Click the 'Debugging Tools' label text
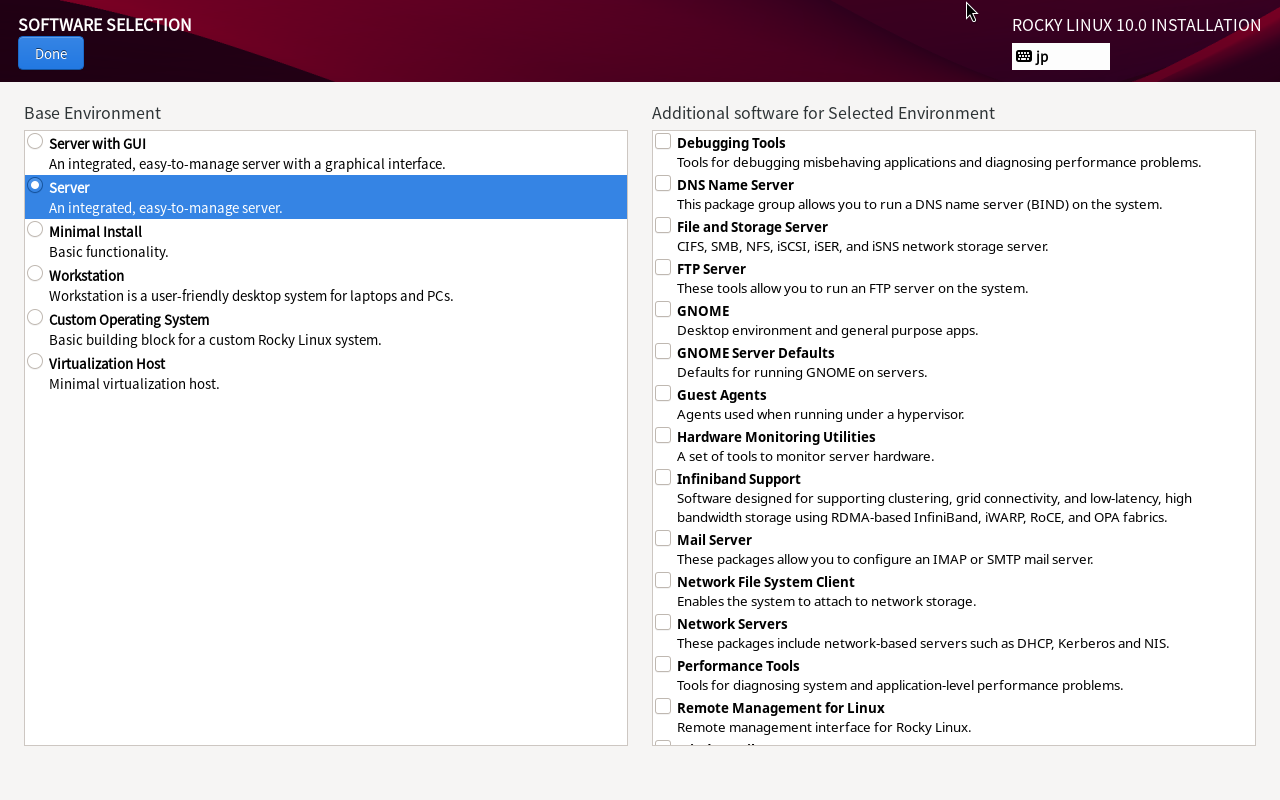1280x800 pixels. click(x=731, y=143)
